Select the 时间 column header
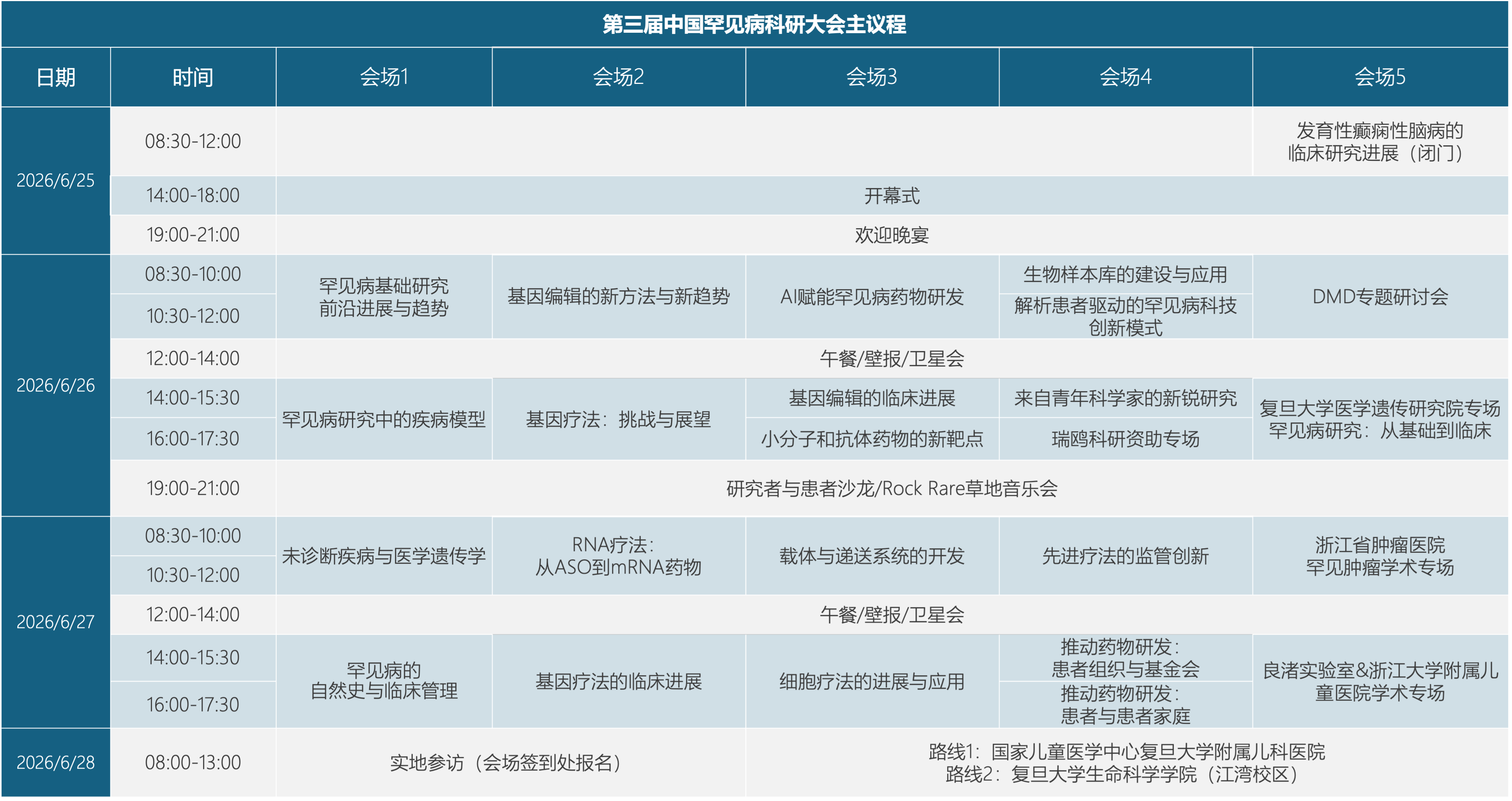Screen dimensions: 1512x801 pos(193,77)
